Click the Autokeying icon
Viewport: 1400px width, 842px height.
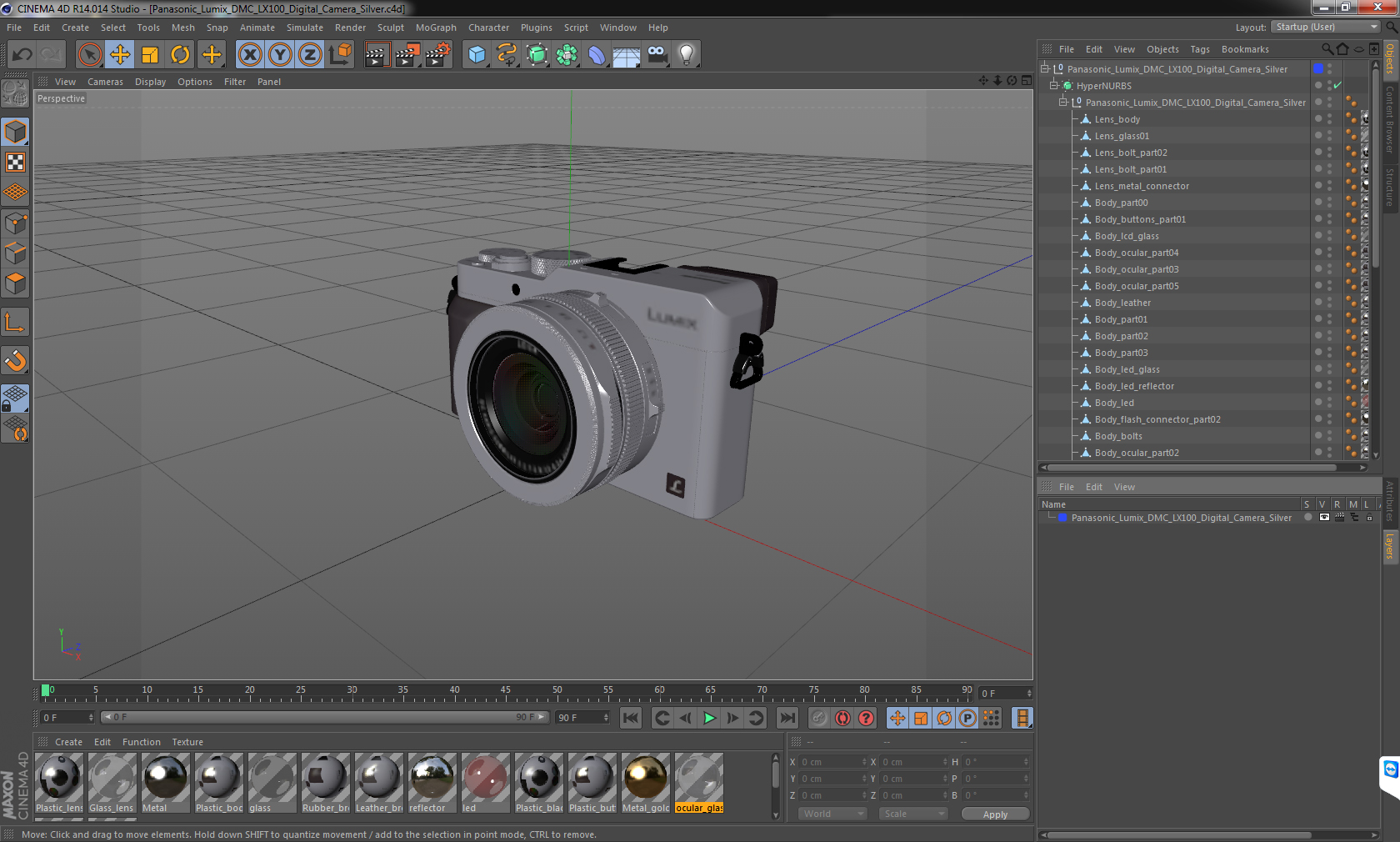point(843,718)
